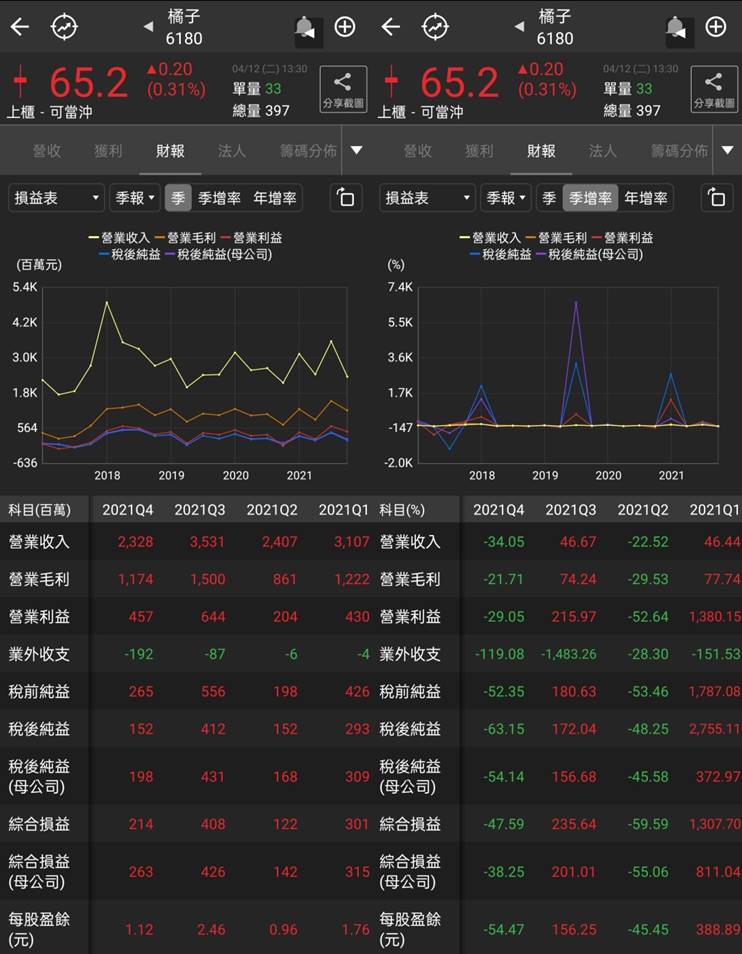Tap the 科目(%) header in the right table
Image resolution: width=742 pixels, height=954 pixels.
tap(402, 510)
